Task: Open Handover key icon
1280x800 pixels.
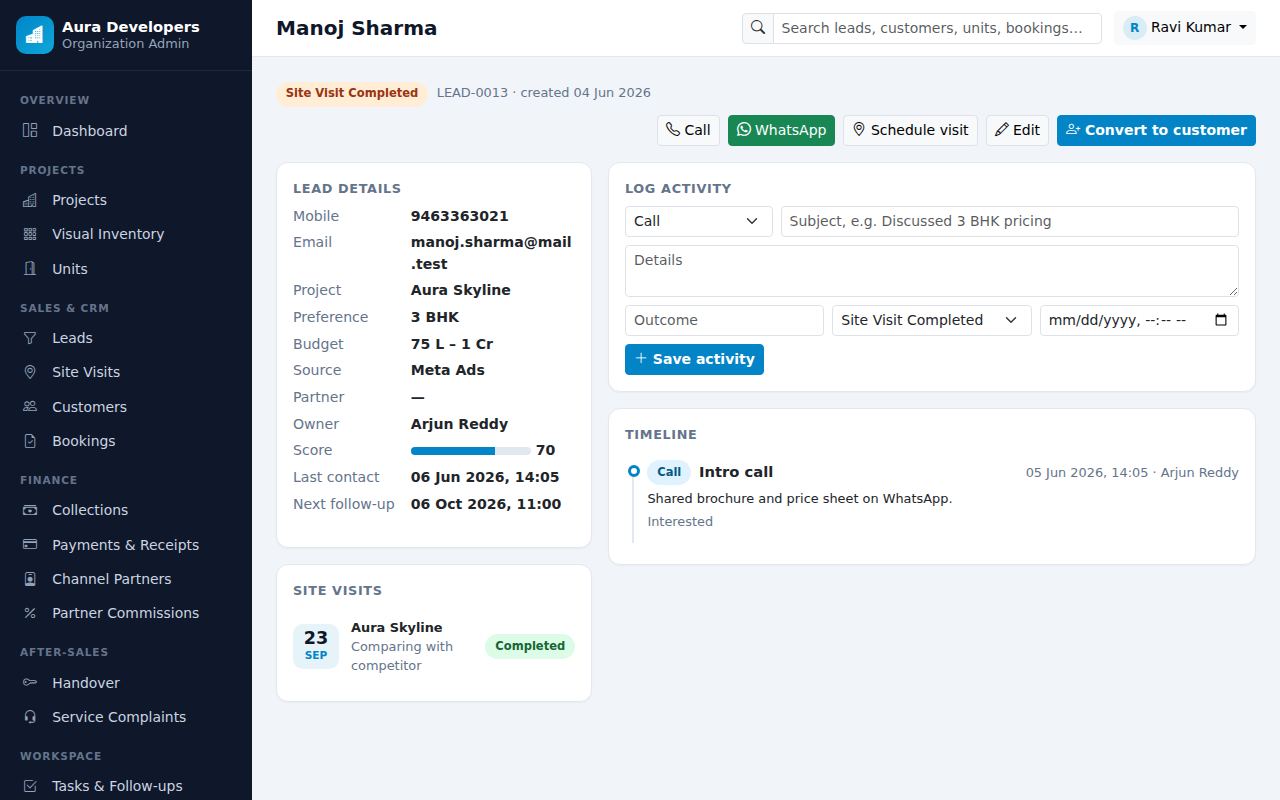Action: coord(30,683)
